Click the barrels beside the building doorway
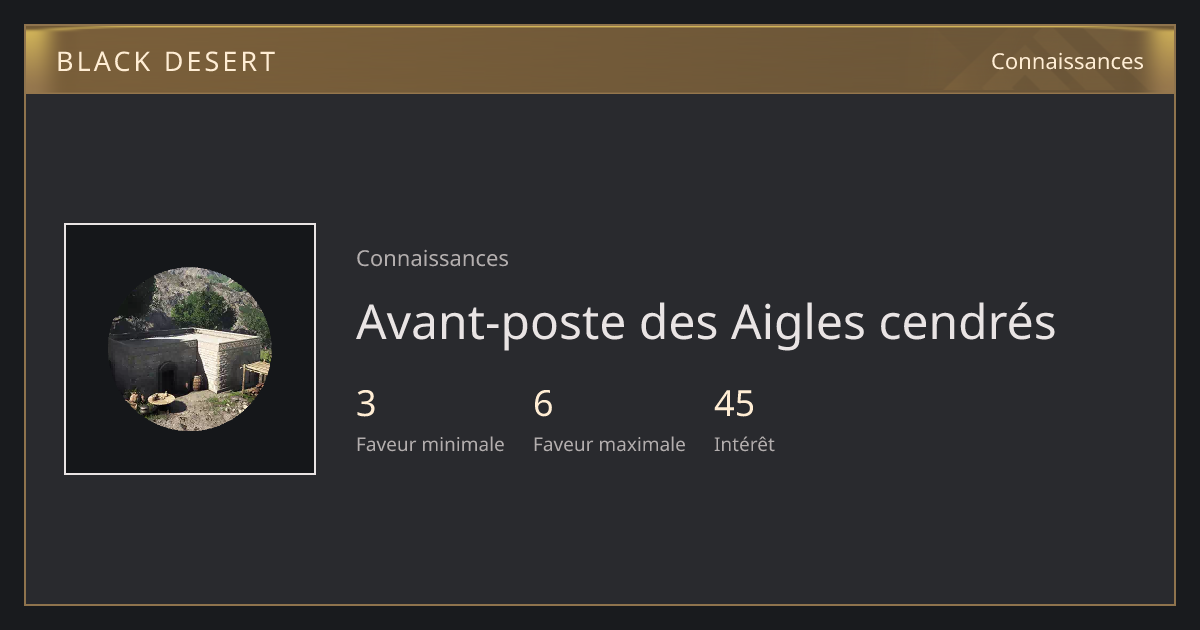This screenshot has height=630, width=1200. pos(198,383)
